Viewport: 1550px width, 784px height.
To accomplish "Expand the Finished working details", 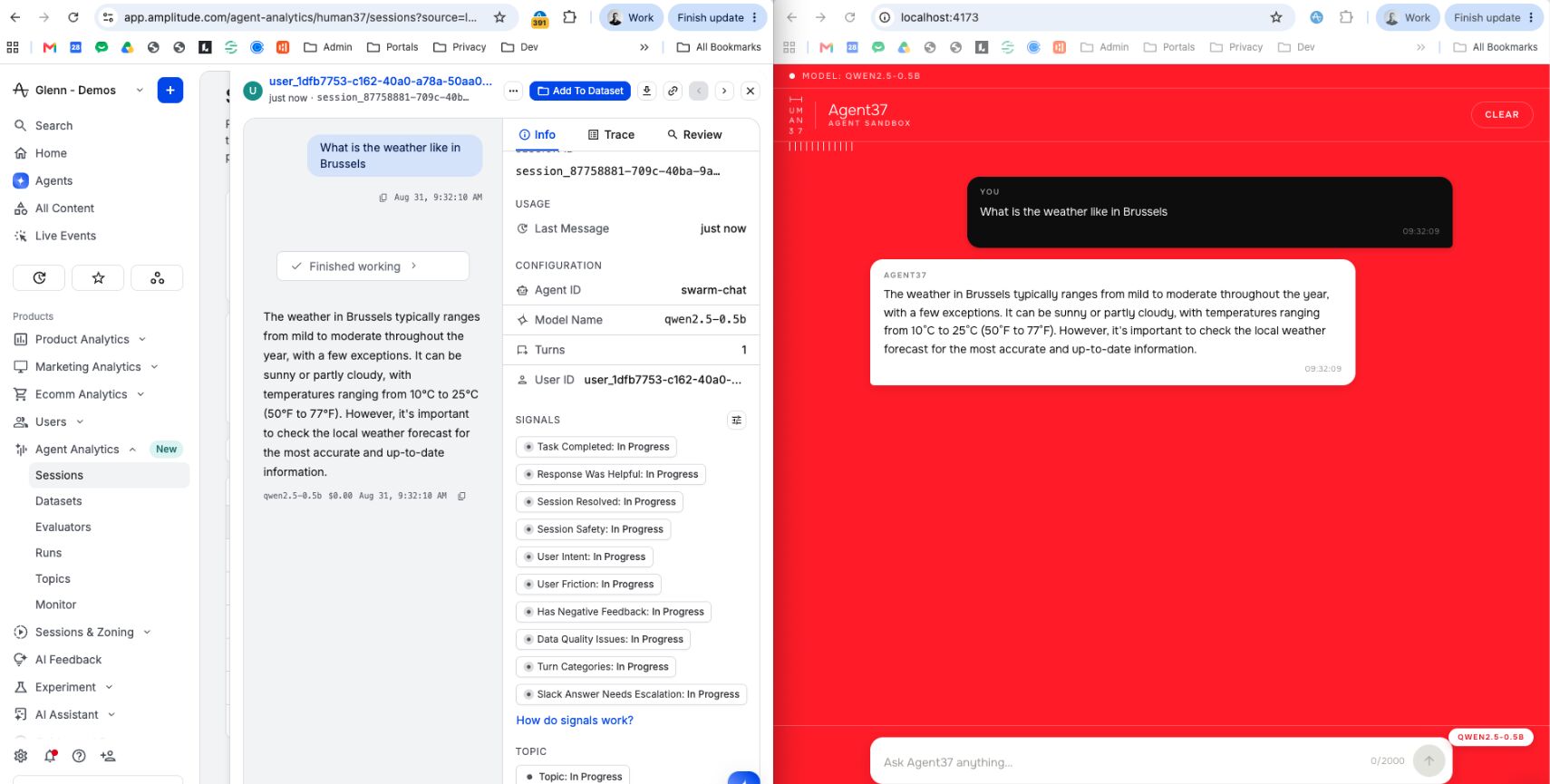I will pos(373,266).
